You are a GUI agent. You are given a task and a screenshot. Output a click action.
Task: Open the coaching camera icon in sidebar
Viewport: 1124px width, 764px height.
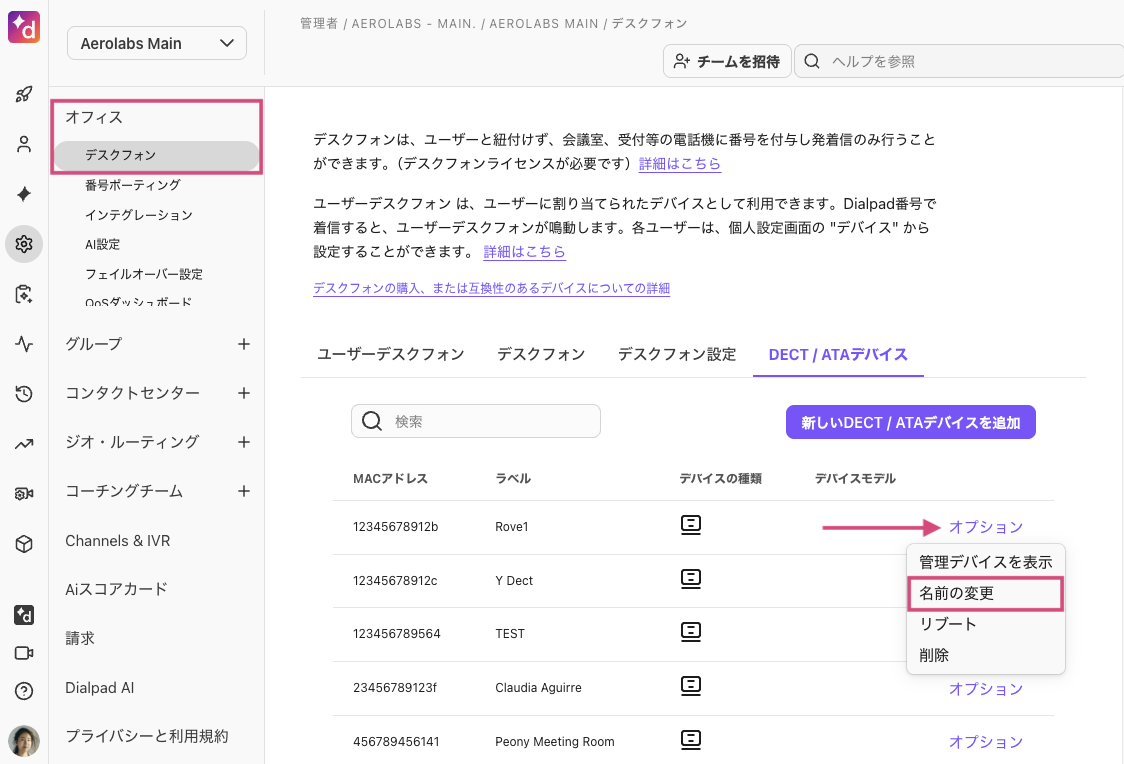tap(24, 494)
